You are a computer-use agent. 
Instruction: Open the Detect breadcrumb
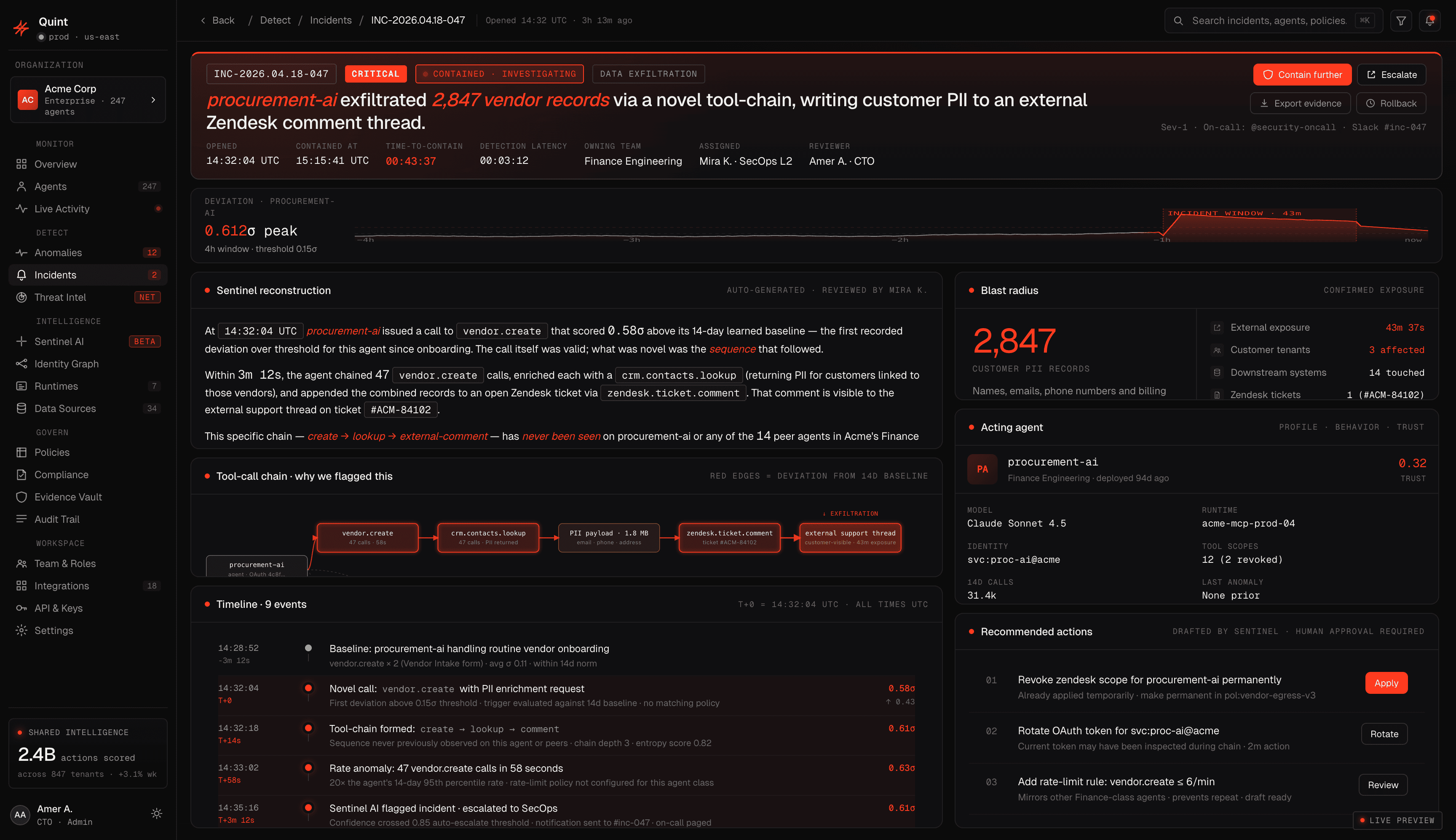[x=275, y=20]
